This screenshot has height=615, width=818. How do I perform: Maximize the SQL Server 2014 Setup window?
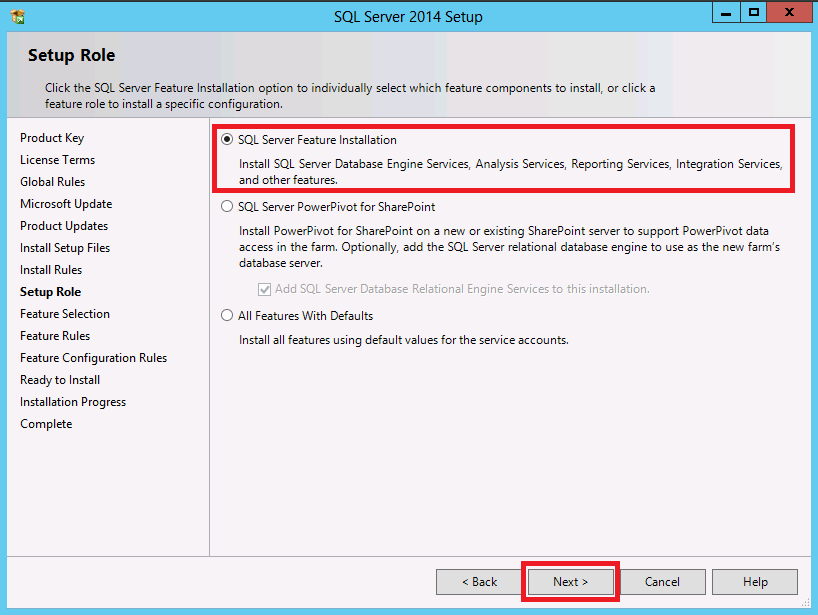pos(753,13)
